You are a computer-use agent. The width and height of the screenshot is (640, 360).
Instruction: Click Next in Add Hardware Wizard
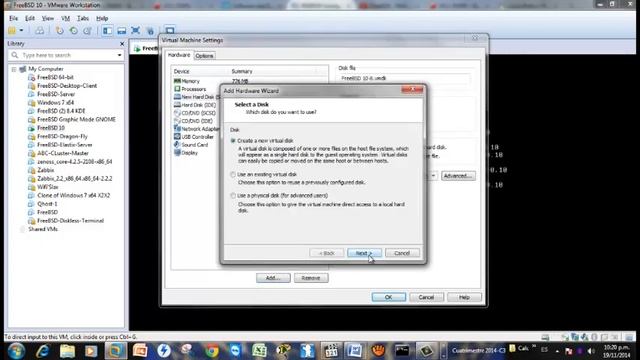click(x=364, y=253)
